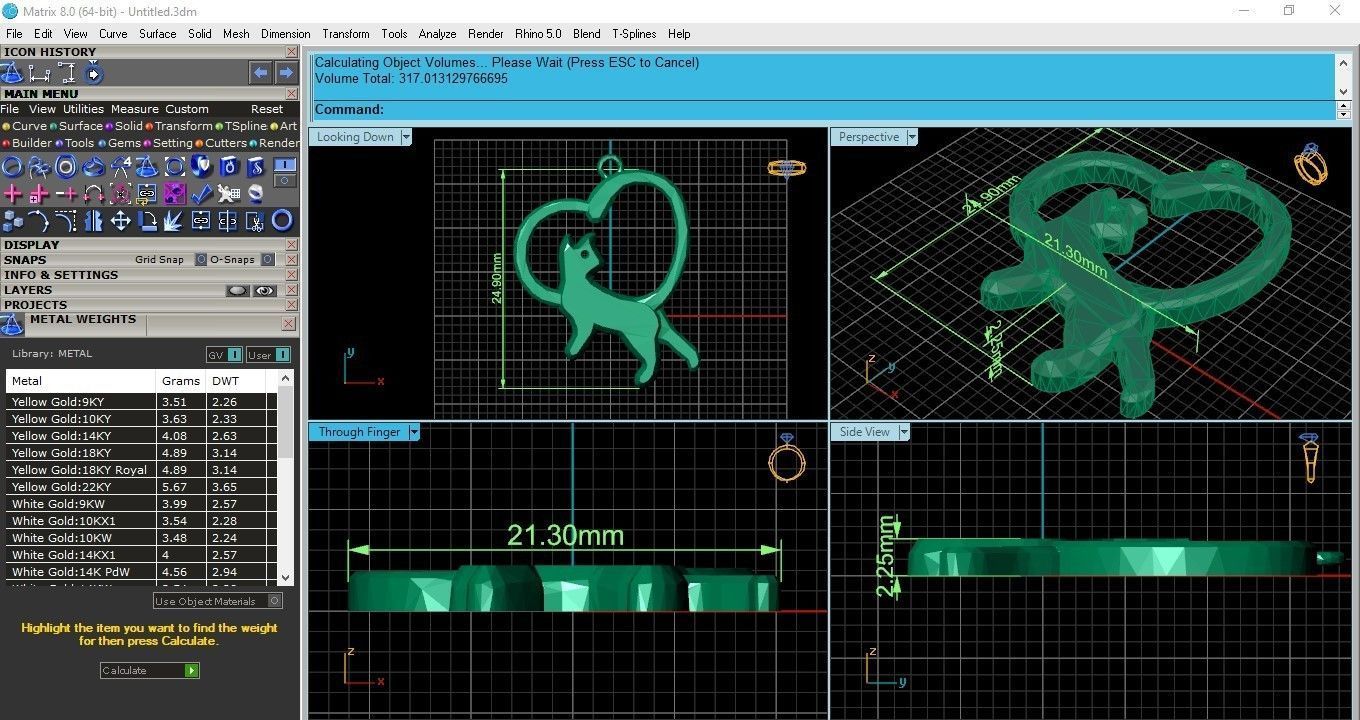Image resolution: width=1360 pixels, height=720 pixels.
Task: Click metal list scrollbar down arrow
Action: tap(286, 577)
